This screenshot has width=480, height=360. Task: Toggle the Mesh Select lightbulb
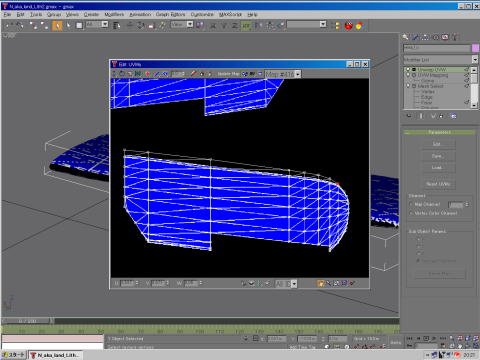(x=408, y=86)
